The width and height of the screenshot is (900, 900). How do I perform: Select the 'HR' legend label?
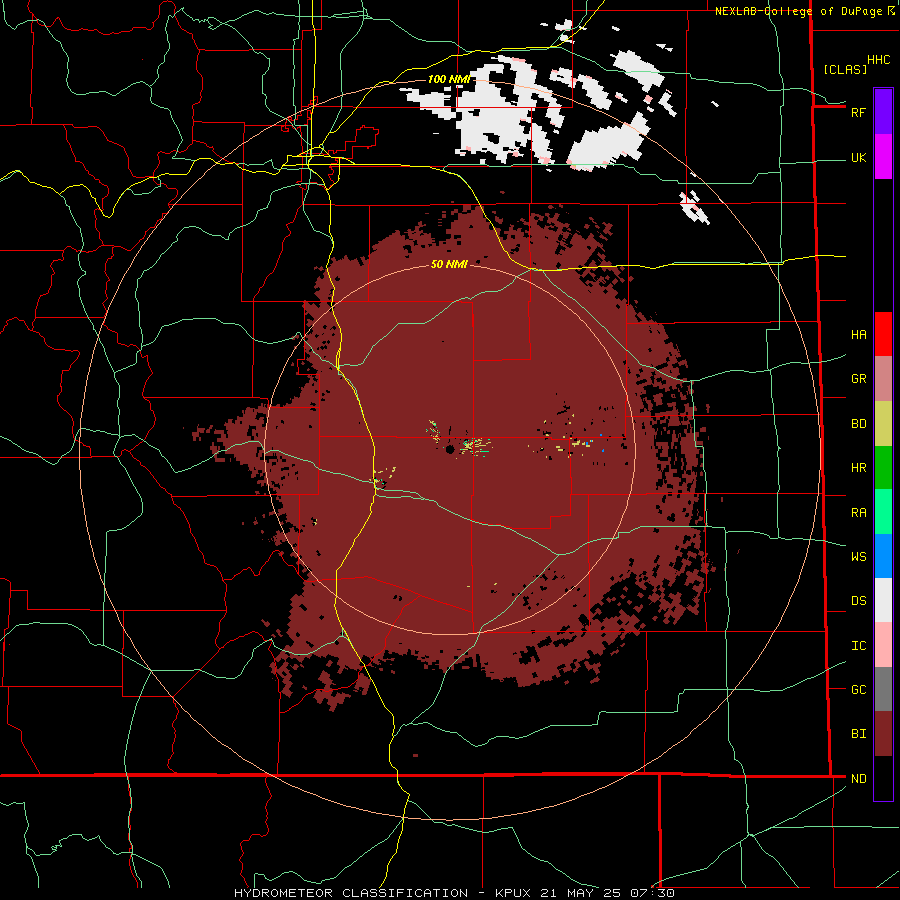coord(858,467)
